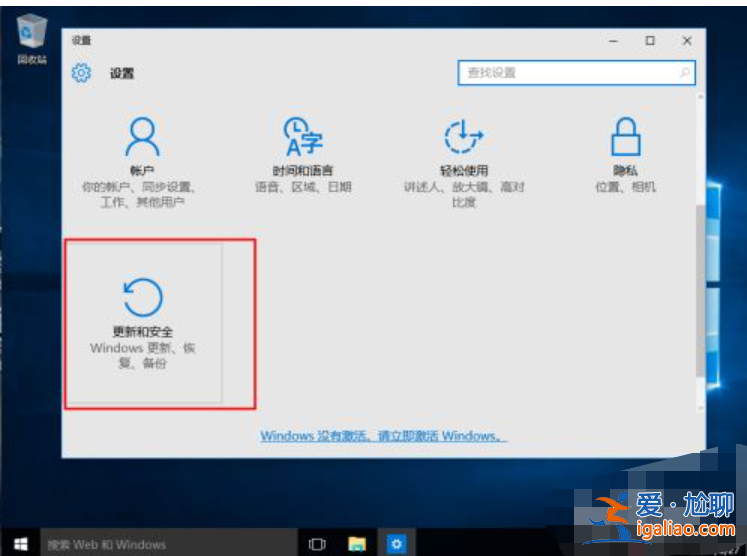Open File Explorer from the taskbar
Image resolution: width=747 pixels, height=556 pixels.
[356, 544]
